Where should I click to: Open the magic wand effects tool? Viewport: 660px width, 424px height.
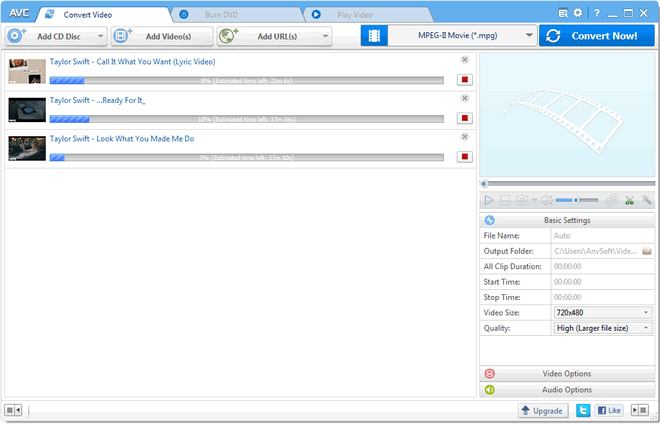pyautogui.click(x=647, y=200)
